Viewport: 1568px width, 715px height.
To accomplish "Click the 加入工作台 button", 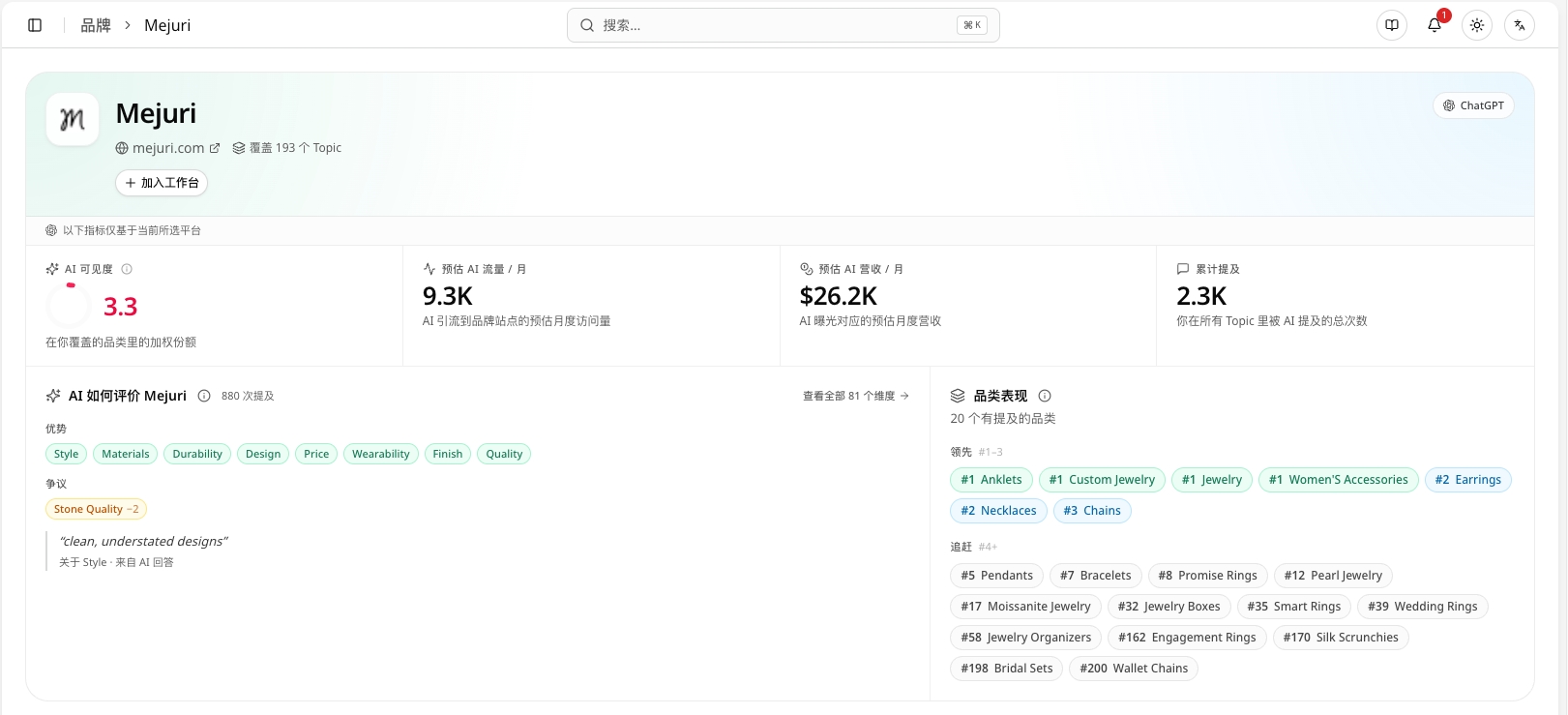I will coord(162,183).
